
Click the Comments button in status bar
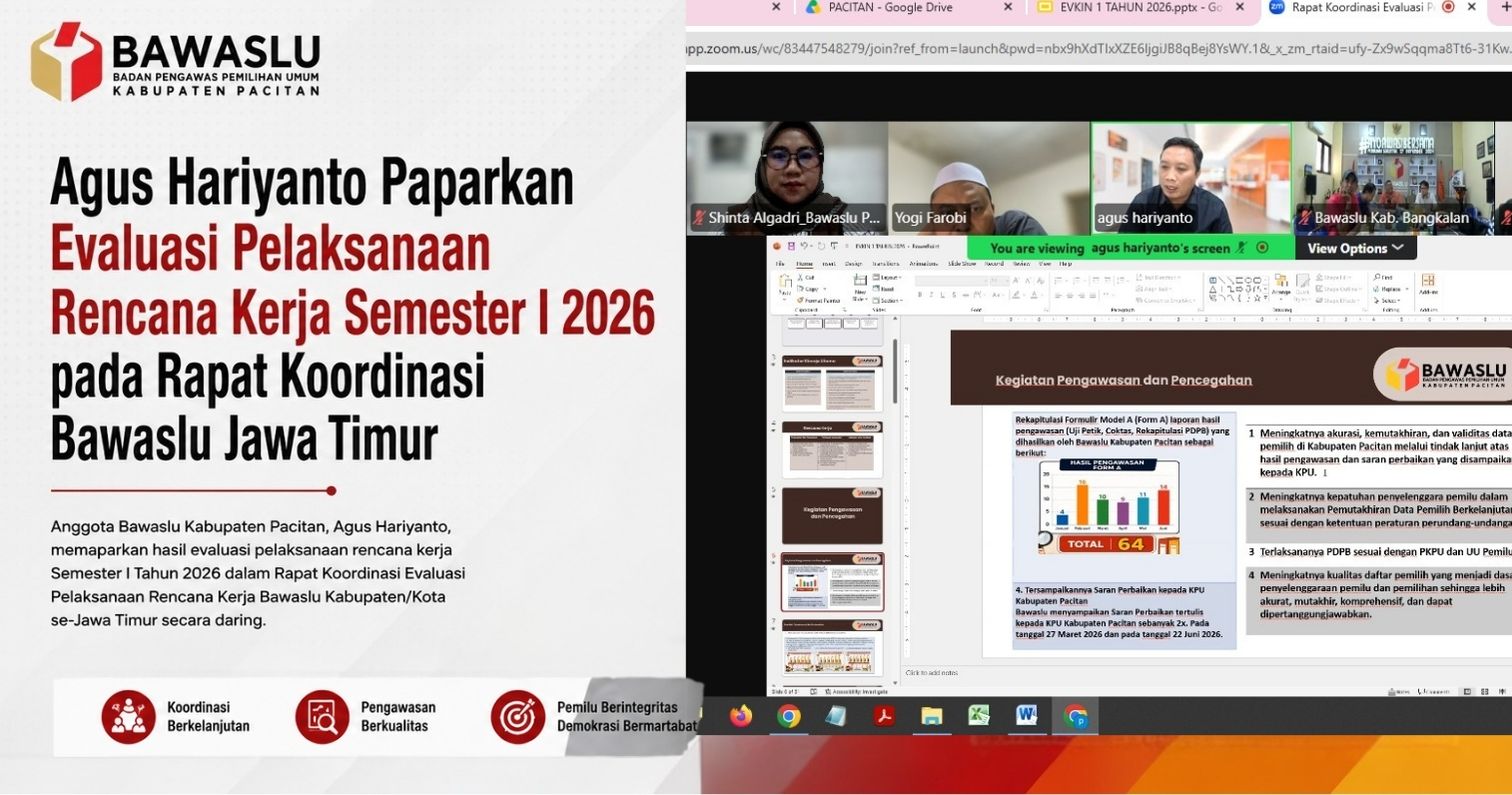(1433, 692)
